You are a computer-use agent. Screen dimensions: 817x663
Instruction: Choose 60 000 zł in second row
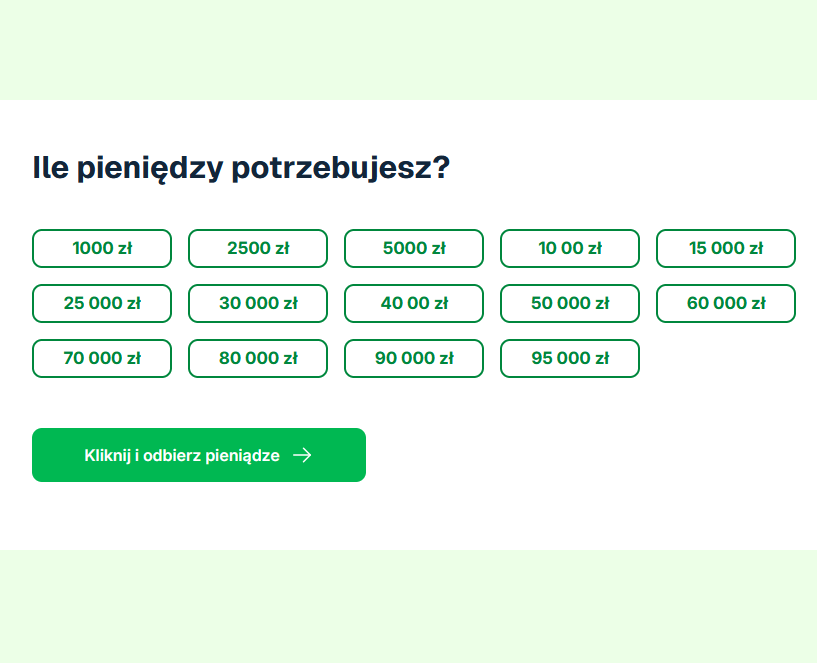725,303
